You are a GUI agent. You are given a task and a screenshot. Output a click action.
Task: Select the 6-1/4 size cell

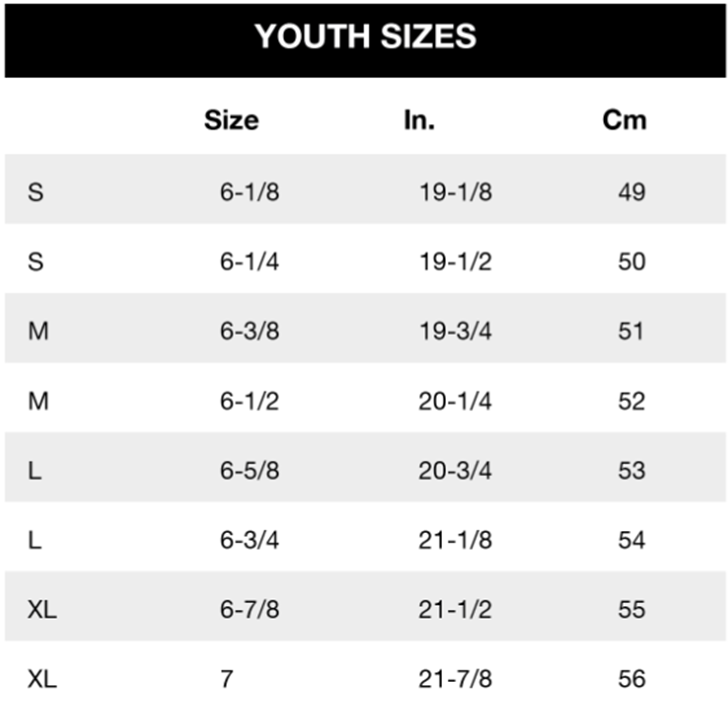point(249,261)
